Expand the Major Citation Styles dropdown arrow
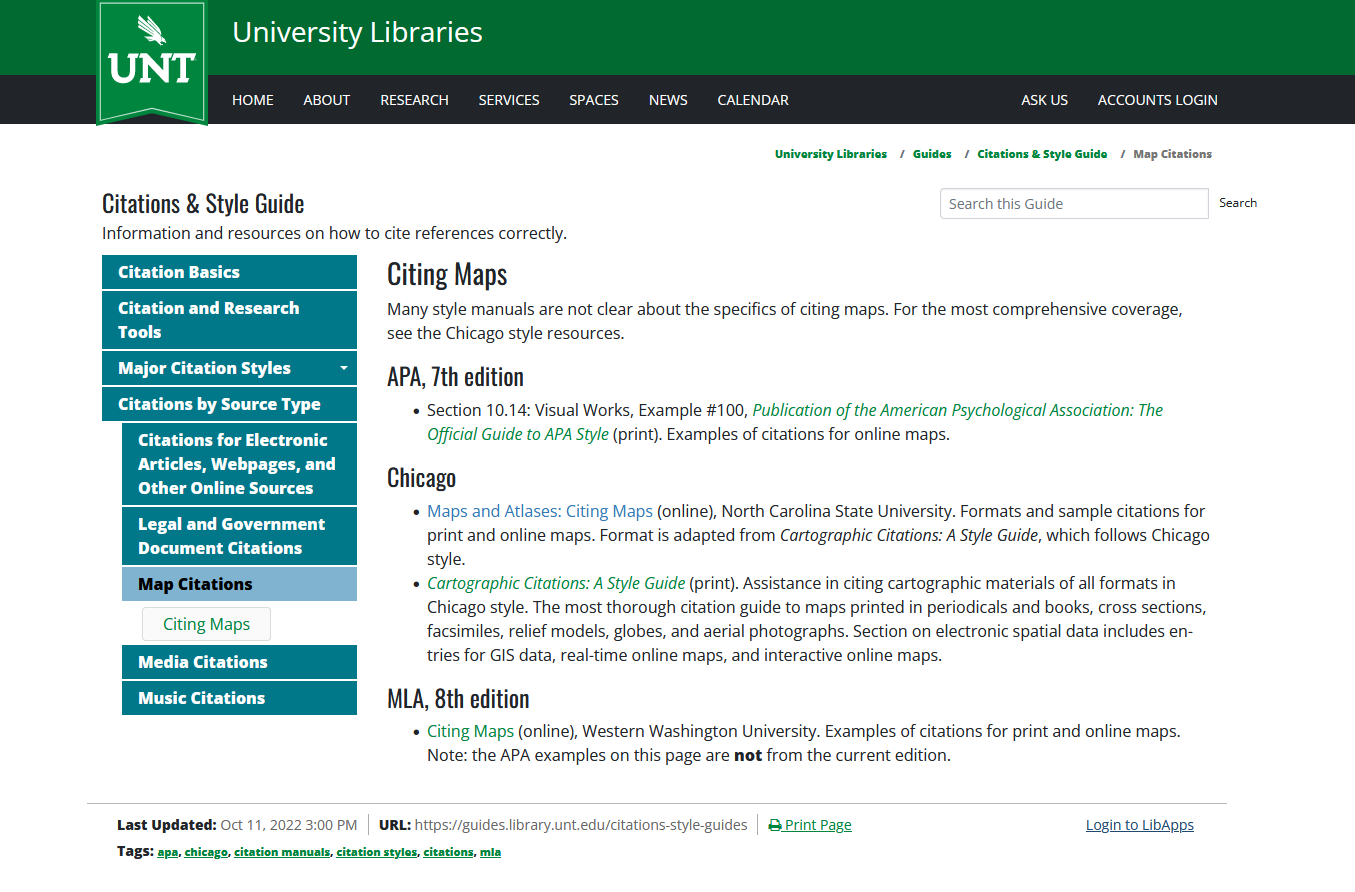 click(343, 368)
